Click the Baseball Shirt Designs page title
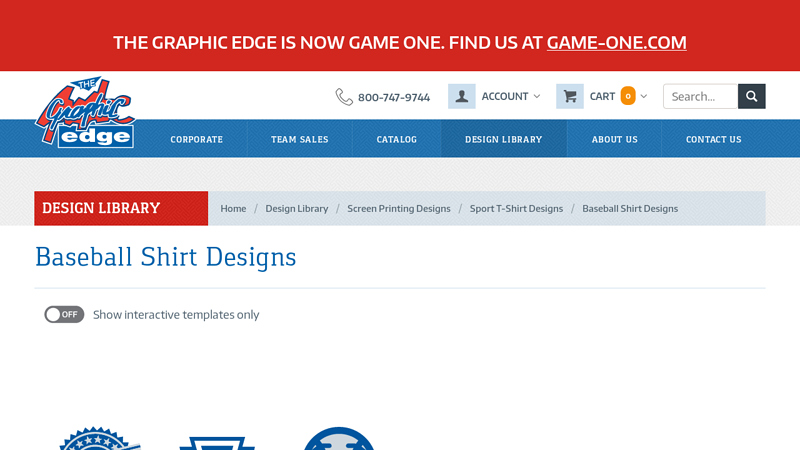 pos(165,257)
